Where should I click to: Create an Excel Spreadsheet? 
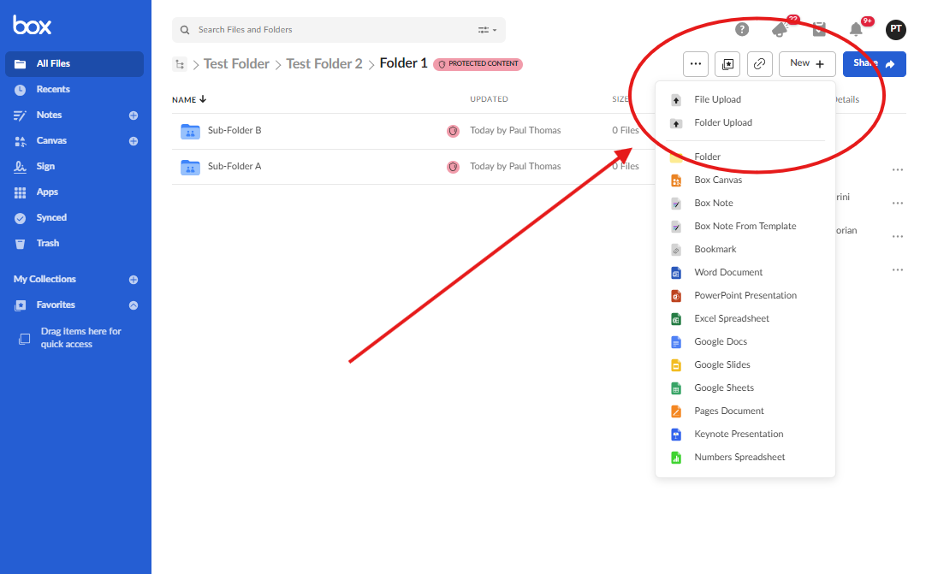tap(745, 318)
